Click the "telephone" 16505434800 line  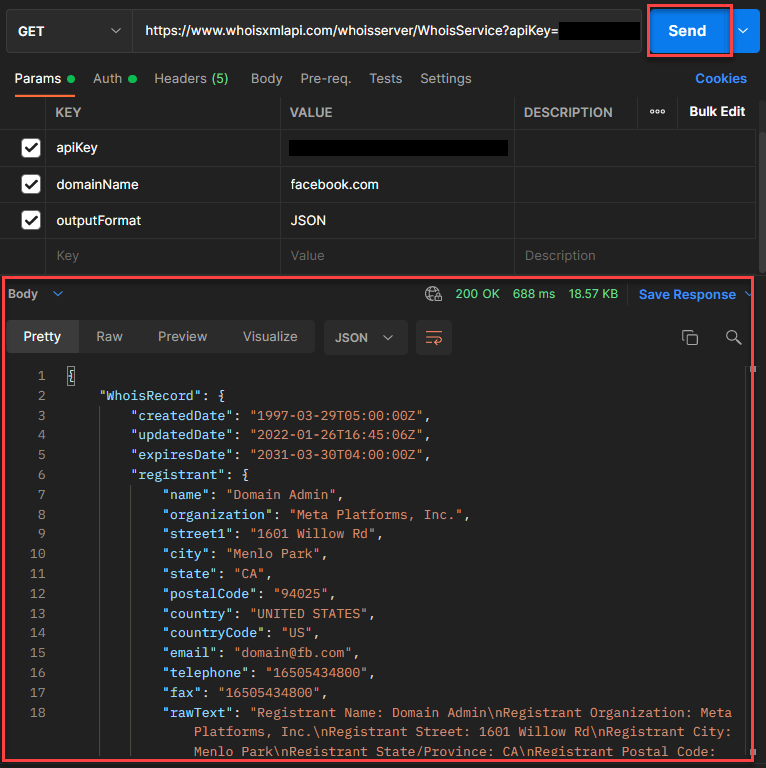268,673
